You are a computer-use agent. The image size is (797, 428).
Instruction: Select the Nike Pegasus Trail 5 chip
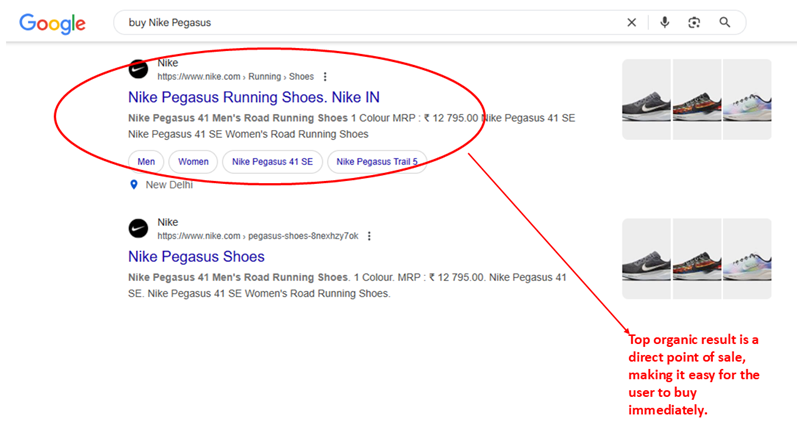tap(377, 162)
